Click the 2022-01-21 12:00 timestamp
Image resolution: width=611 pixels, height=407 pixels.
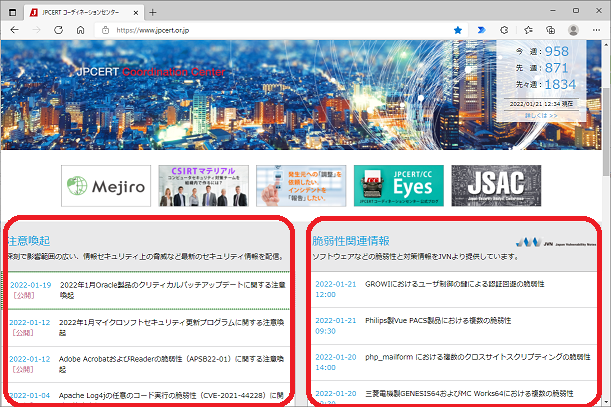(336, 289)
